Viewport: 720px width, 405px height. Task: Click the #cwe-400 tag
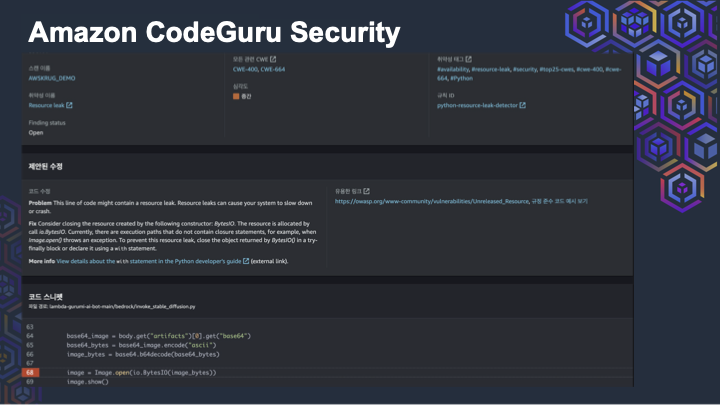pyautogui.click(x=590, y=69)
